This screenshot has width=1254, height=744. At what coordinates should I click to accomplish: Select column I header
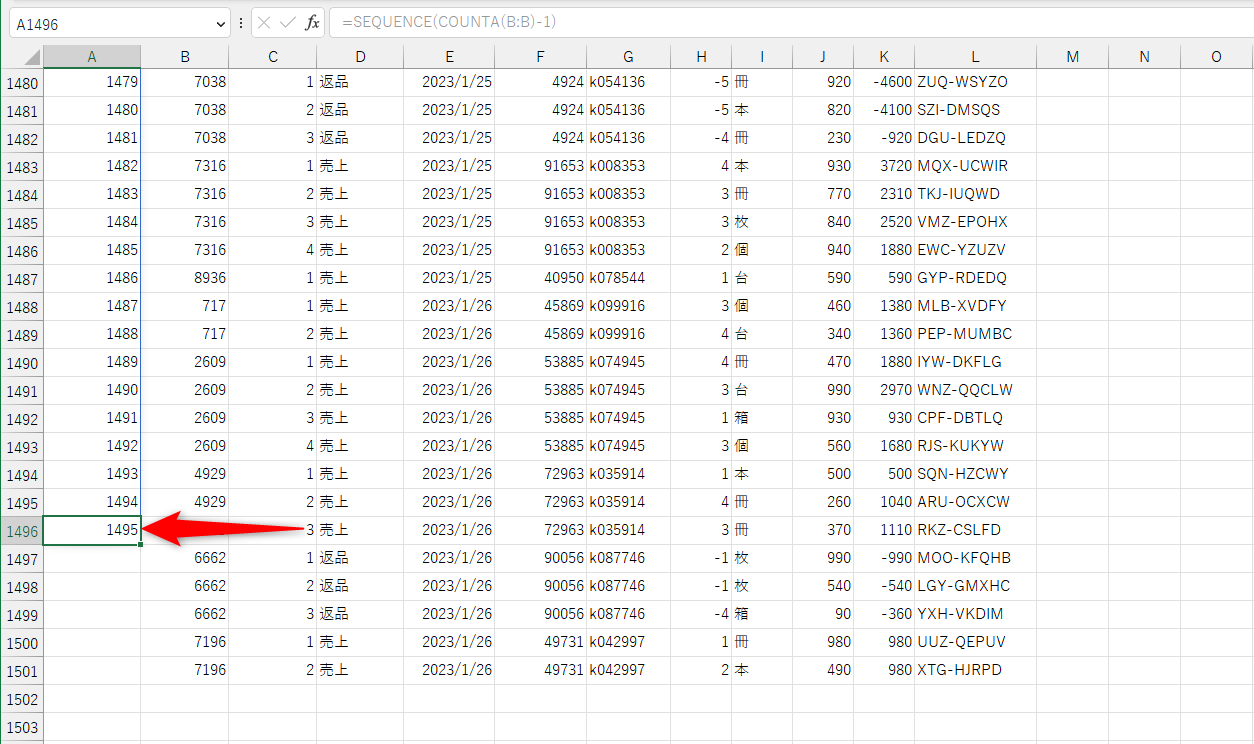point(762,57)
